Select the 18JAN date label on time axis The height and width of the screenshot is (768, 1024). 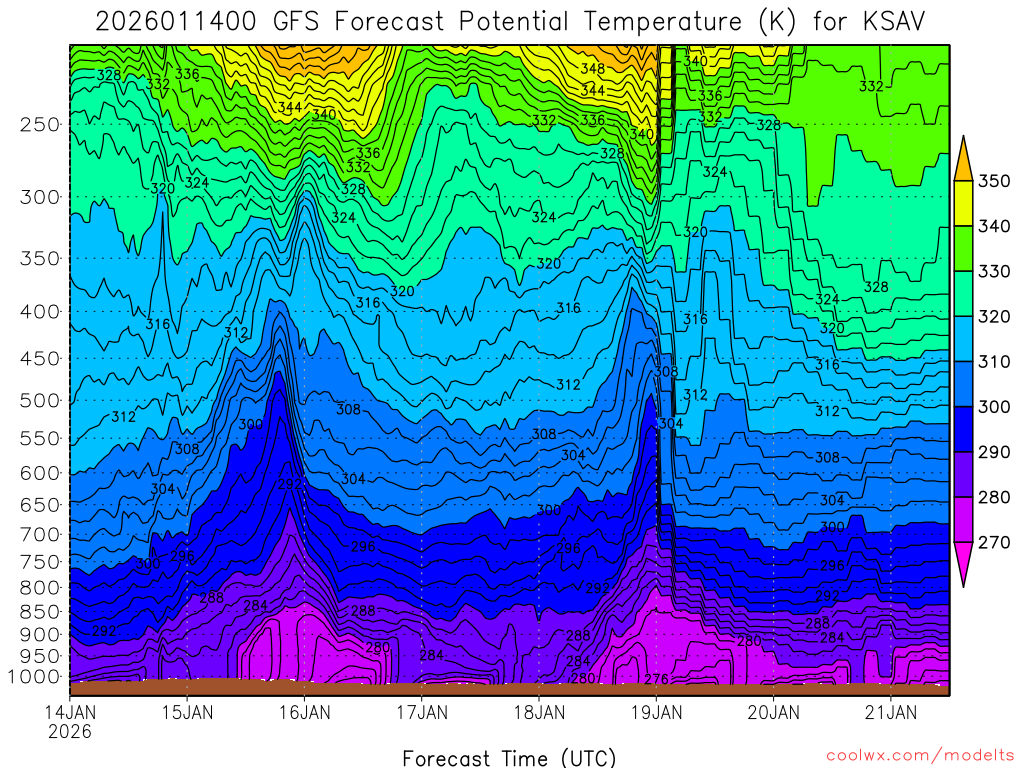(539, 712)
